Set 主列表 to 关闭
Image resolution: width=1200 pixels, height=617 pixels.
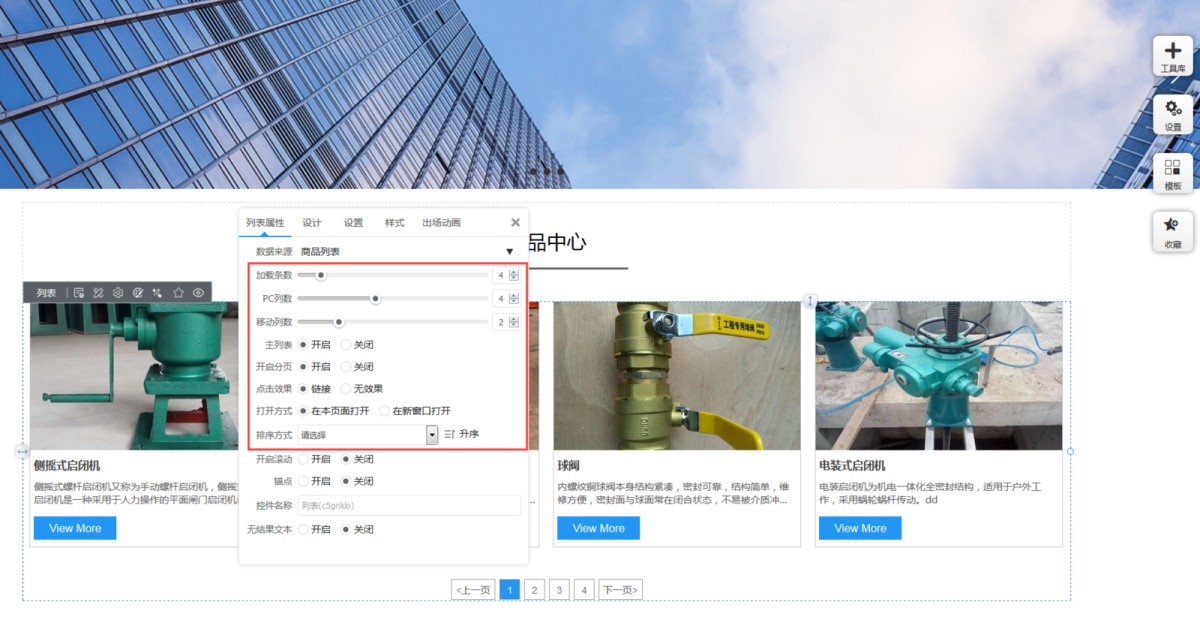(x=346, y=345)
